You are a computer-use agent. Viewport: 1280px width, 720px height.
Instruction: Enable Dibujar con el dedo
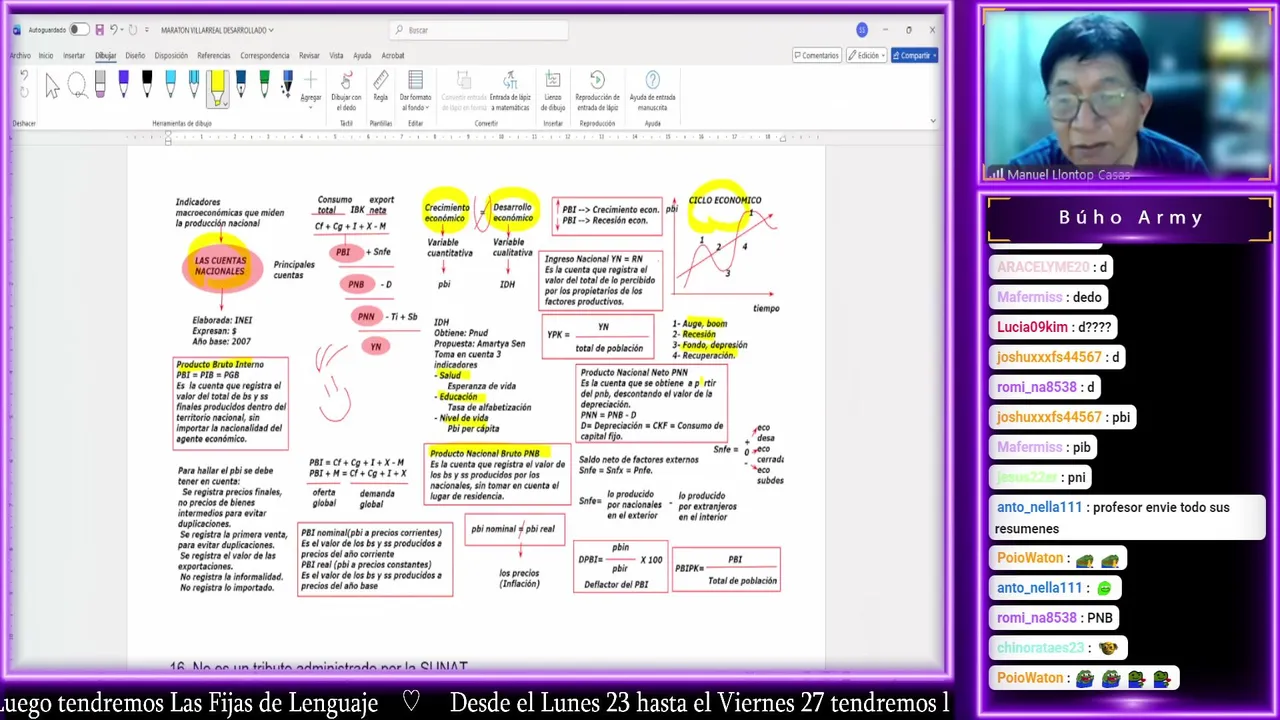pyautogui.click(x=346, y=91)
